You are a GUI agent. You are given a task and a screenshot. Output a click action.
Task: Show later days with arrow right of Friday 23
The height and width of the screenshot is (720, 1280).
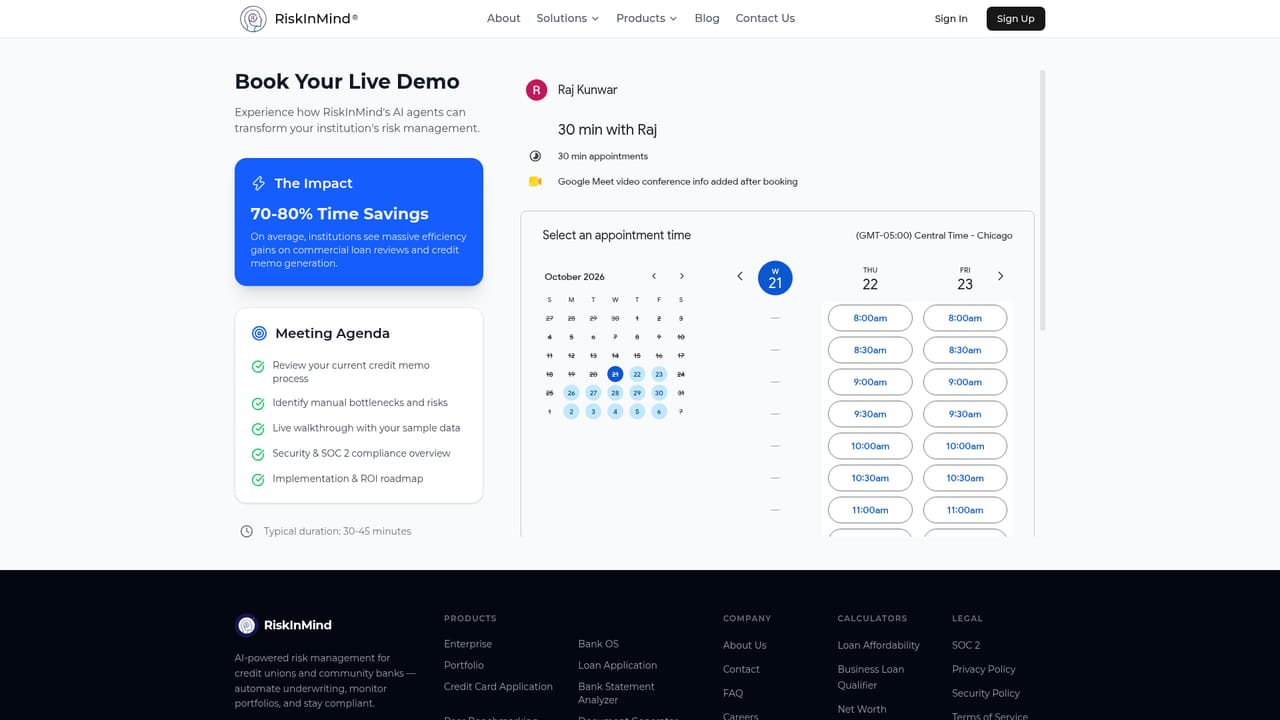[x=1000, y=276]
